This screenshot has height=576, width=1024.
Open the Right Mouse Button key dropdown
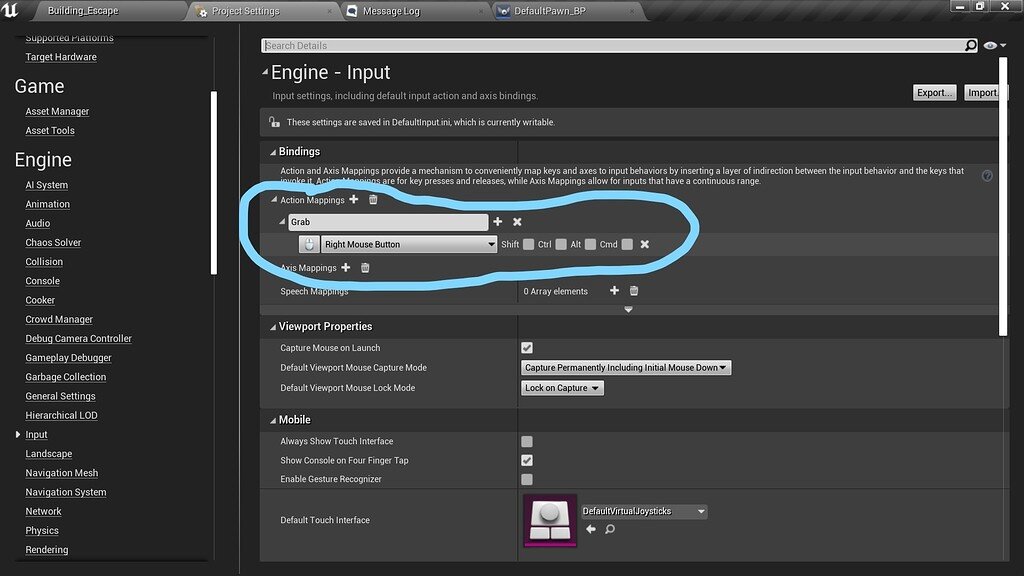pos(490,244)
